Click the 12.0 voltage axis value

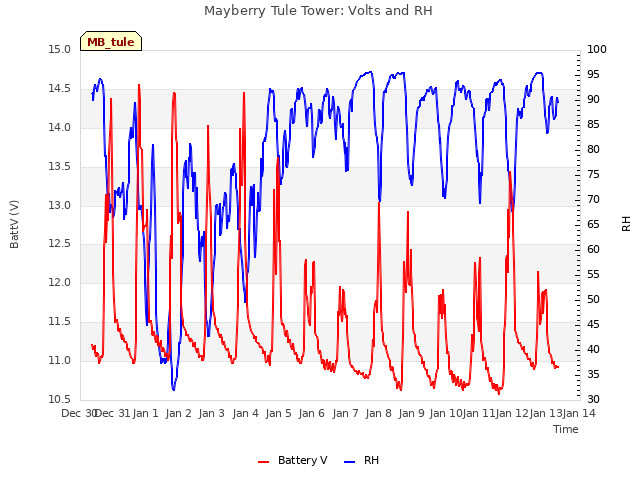click(60, 282)
